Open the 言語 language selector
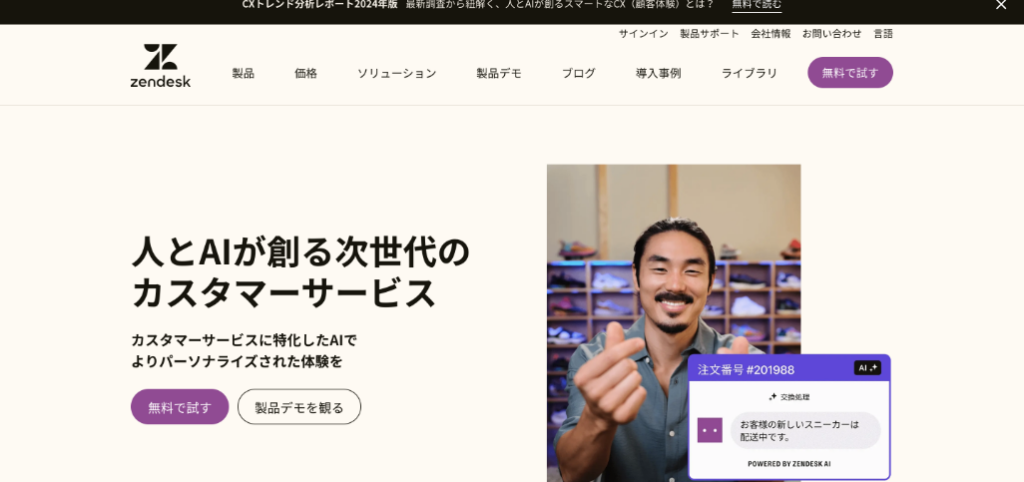Screen dimensions: 1024x482 tap(883, 33)
